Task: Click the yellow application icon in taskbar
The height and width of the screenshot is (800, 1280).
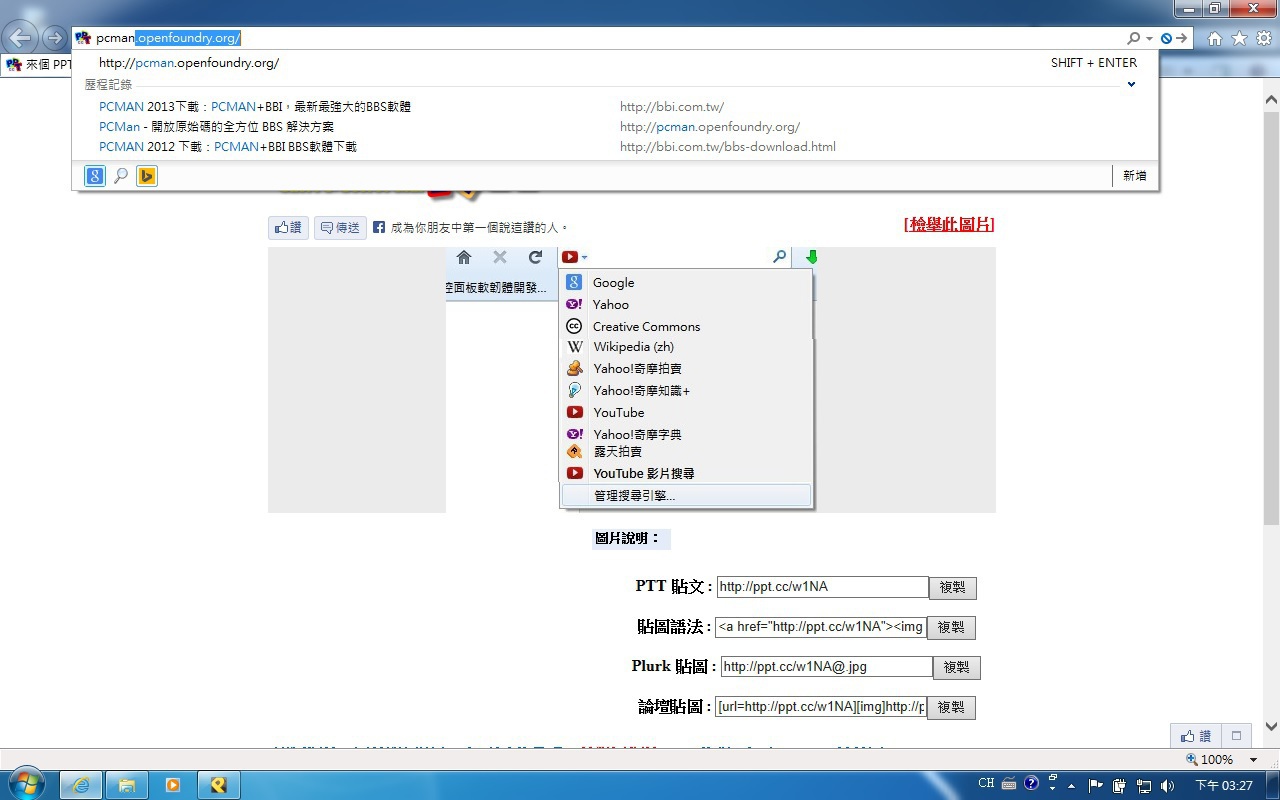Action: [x=219, y=785]
